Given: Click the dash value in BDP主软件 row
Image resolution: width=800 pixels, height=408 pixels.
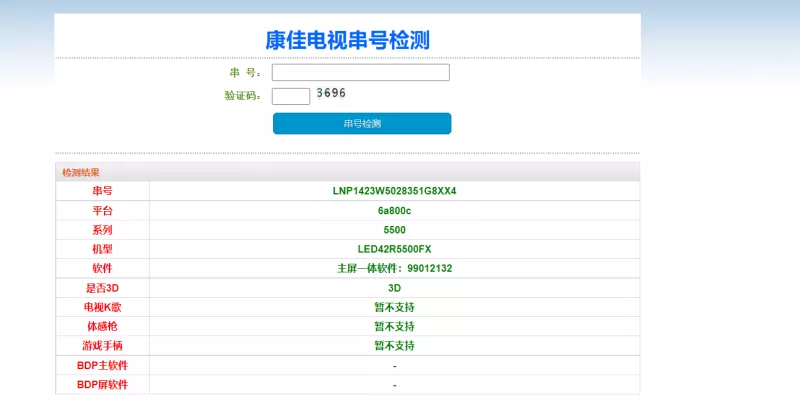Looking at the screenshot, I should pyautogui.click(x=394, y=366).
